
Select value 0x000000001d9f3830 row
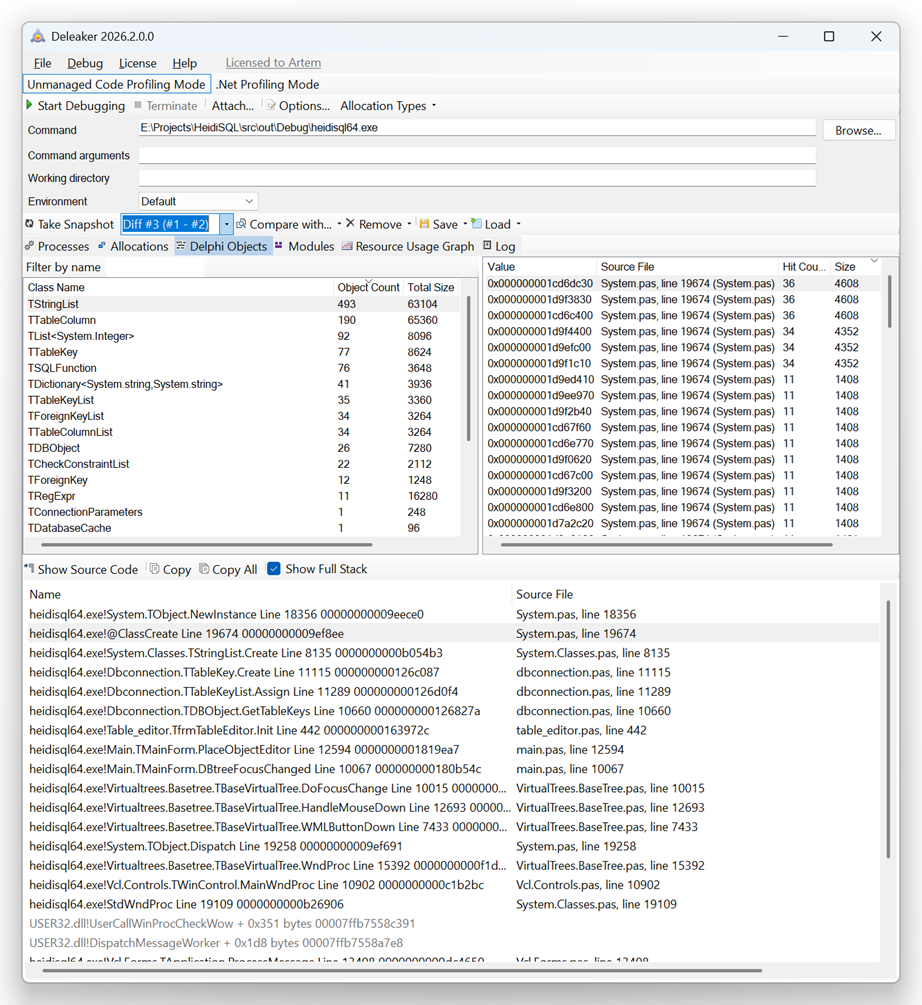[683, 299]
